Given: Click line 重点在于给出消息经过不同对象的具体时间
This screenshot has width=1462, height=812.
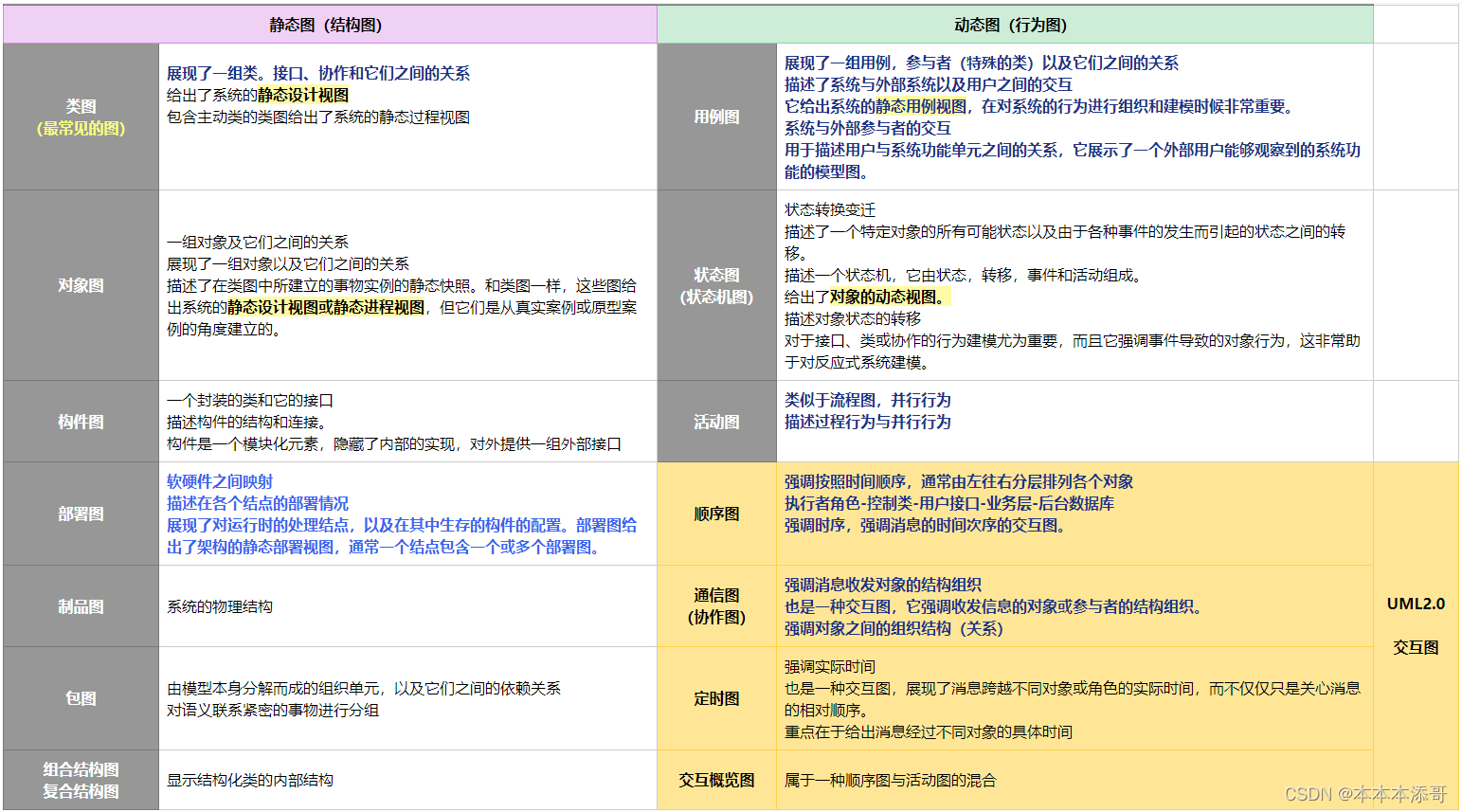Looking at the screenshot, I should 929,731.
